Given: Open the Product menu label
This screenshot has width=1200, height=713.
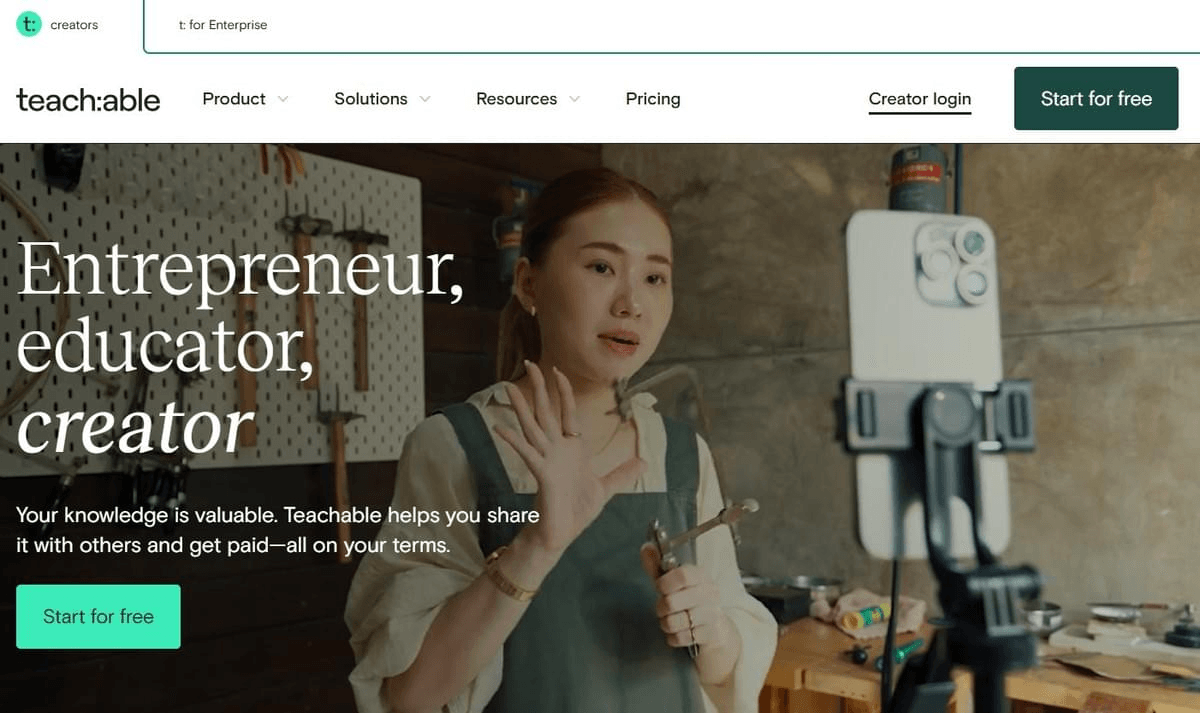Looking at the screenshot, I should pos(234,99).
